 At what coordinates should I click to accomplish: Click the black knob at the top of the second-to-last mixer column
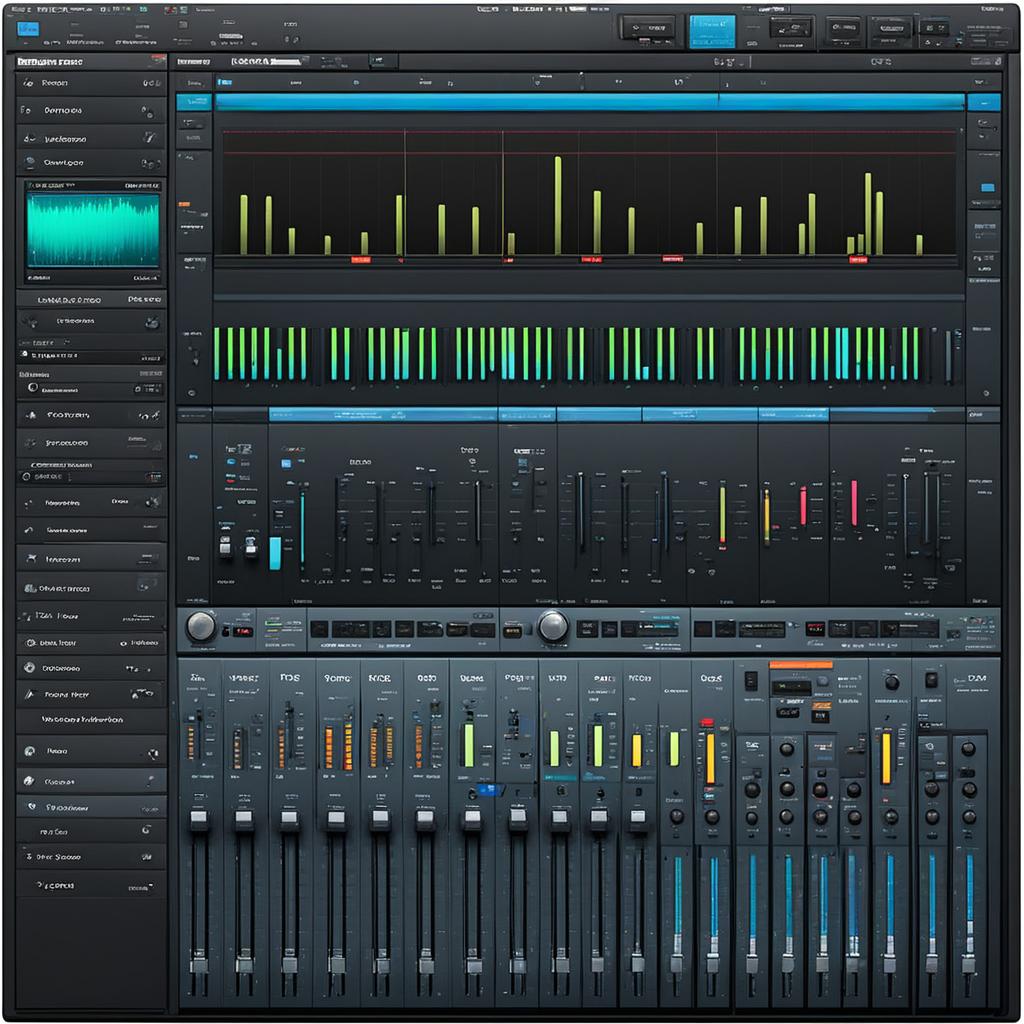click(x=932, y=680)
